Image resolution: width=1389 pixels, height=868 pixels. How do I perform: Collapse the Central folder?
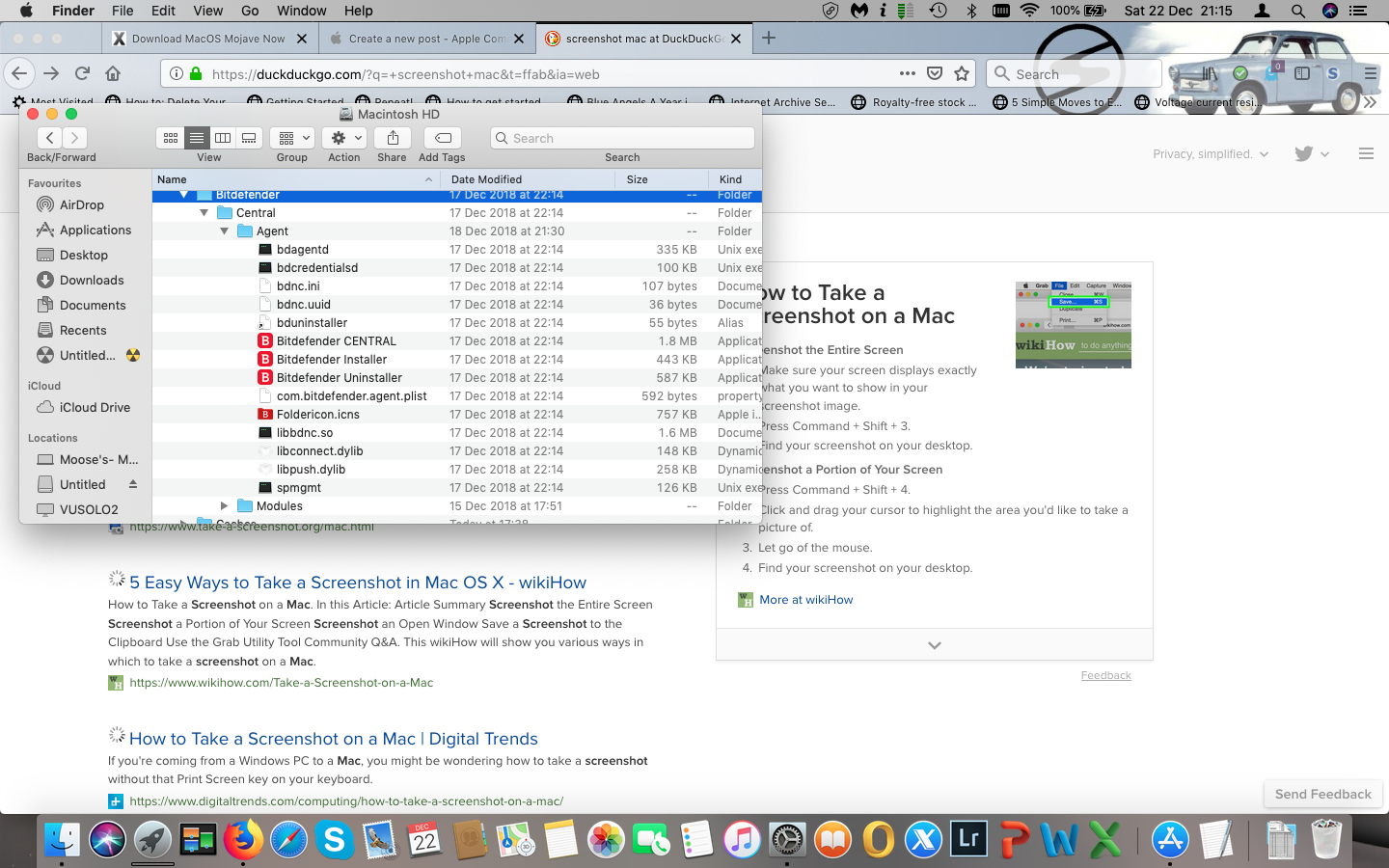204,213
